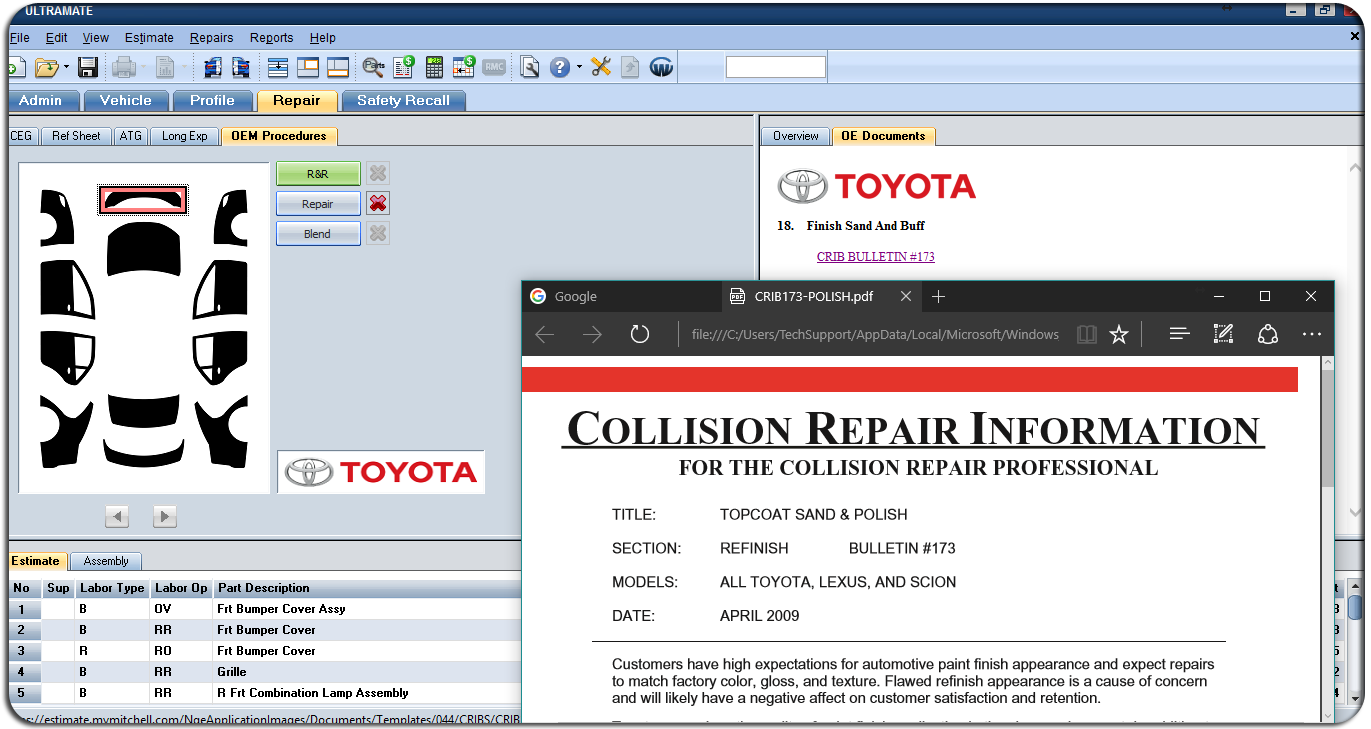Click the green R&R button
The width and height of the screenshot is (1371, 729).
click(318, 174)
